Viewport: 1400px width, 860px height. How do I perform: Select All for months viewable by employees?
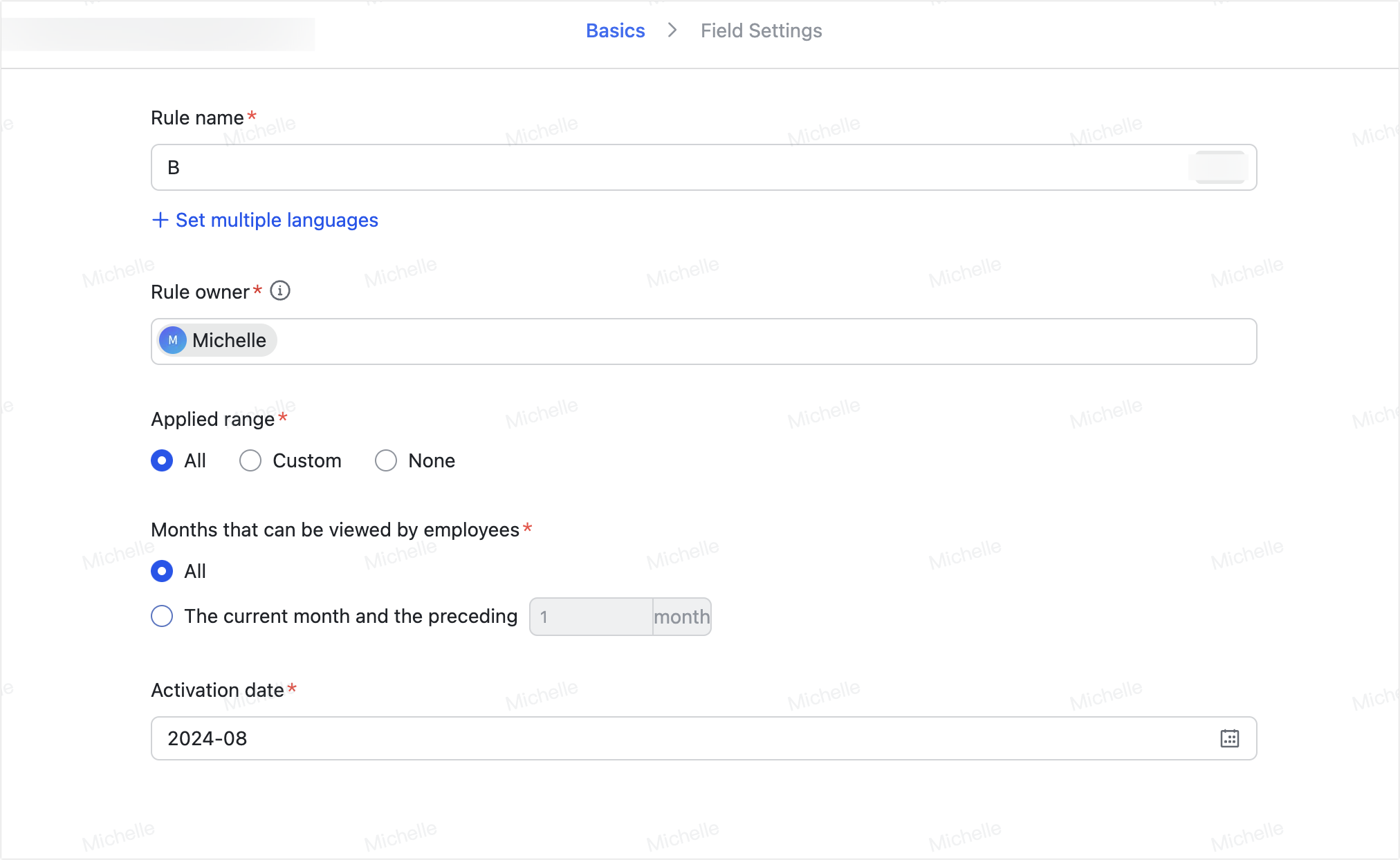pos(161,571)
